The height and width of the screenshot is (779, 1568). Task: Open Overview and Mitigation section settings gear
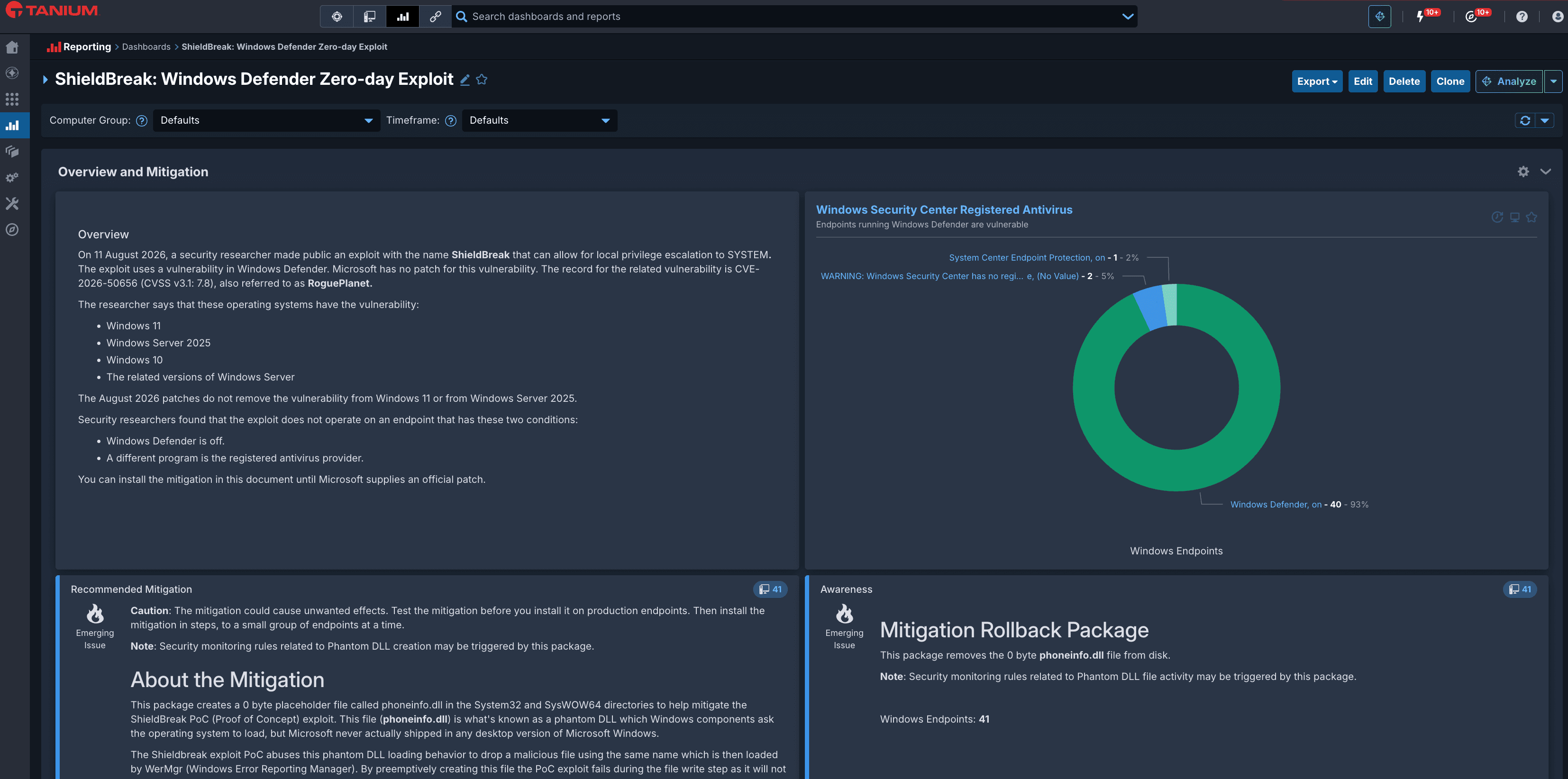click(1523, 172)
